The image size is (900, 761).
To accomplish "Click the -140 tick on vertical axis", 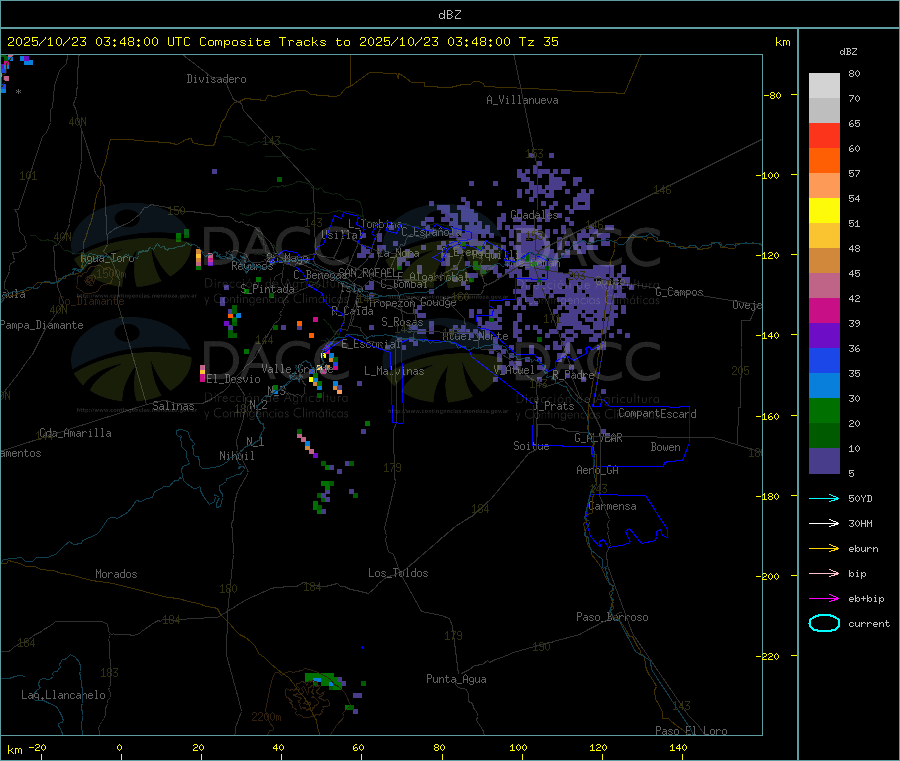I will [x=770, y=335].
